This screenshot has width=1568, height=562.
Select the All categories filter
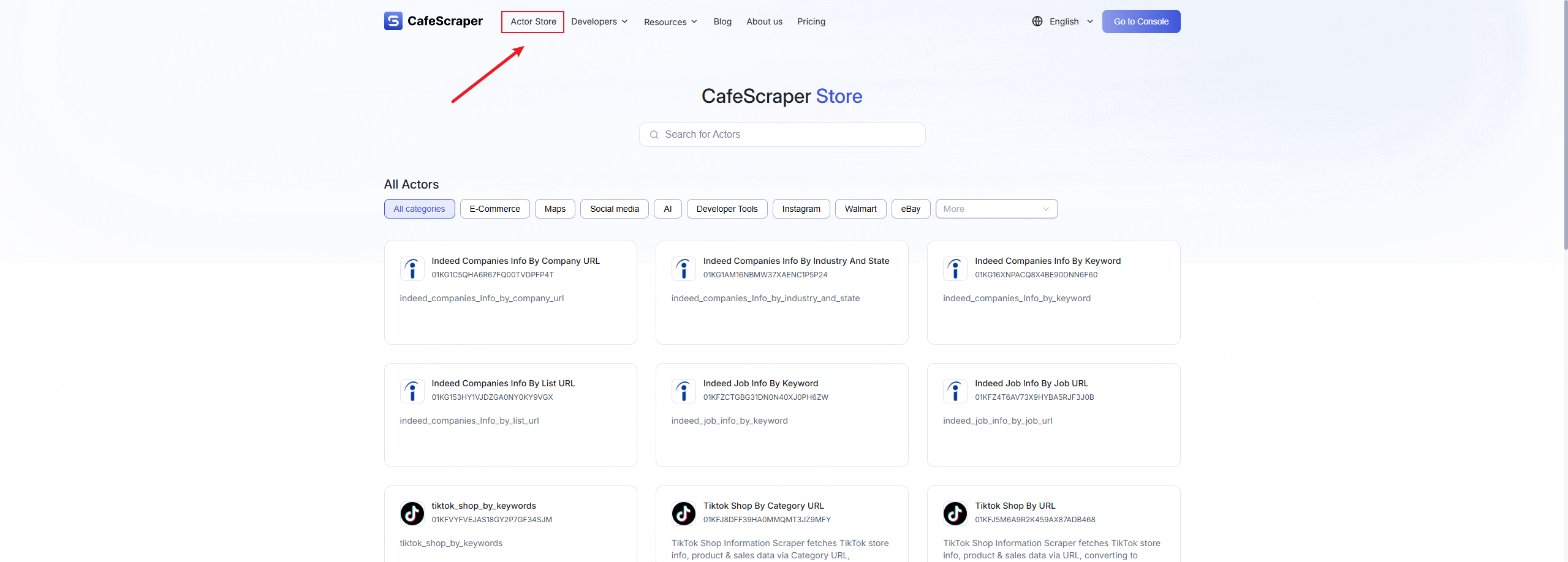coord(419,209)
